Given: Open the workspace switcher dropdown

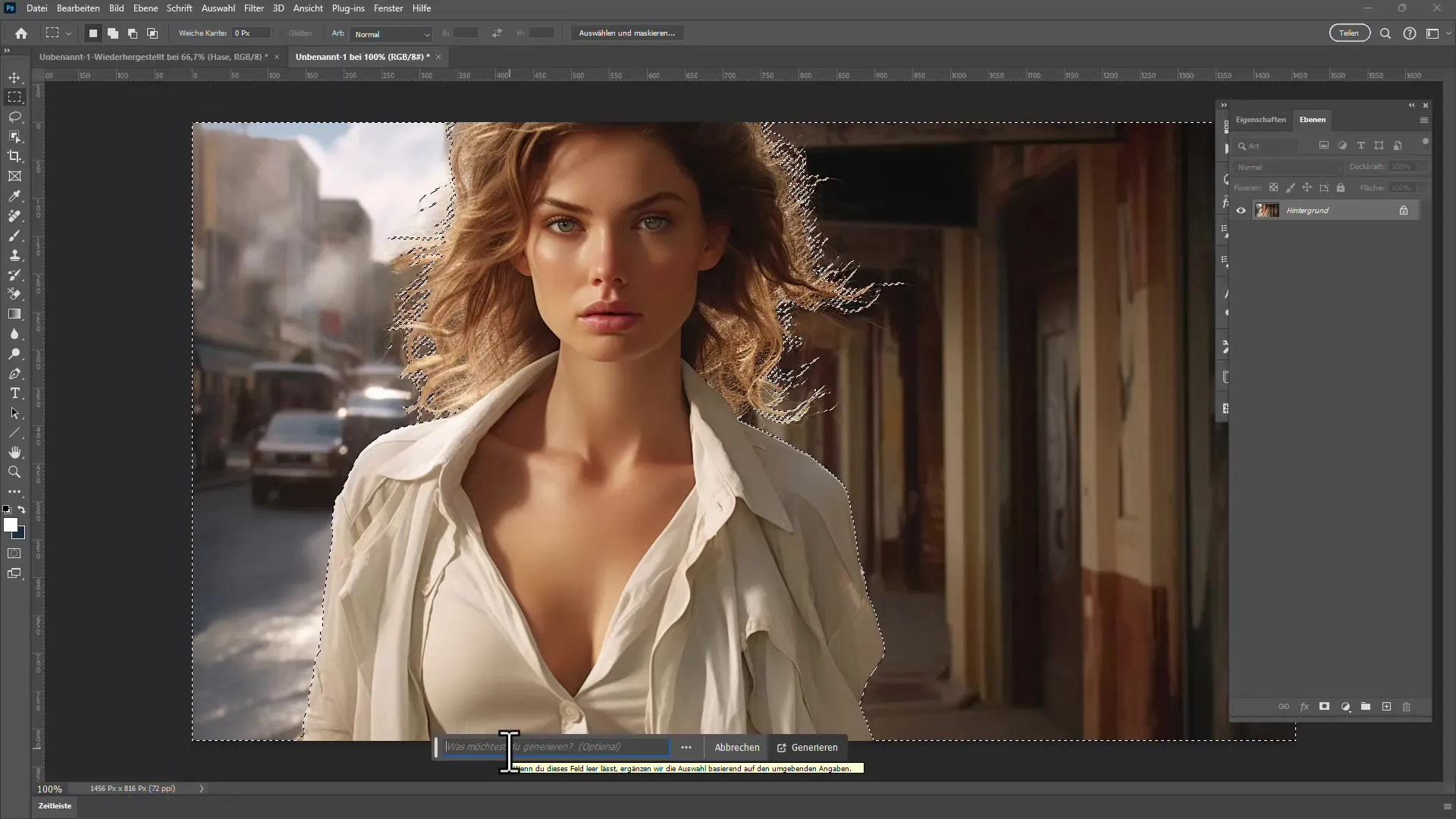Looking at the screenshot, I should (x=1439, y=33).
